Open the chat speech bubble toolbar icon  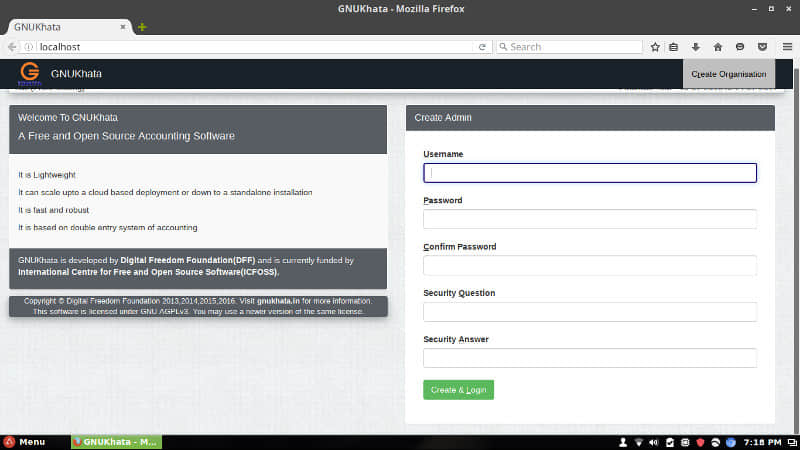(x=740, y=47)
